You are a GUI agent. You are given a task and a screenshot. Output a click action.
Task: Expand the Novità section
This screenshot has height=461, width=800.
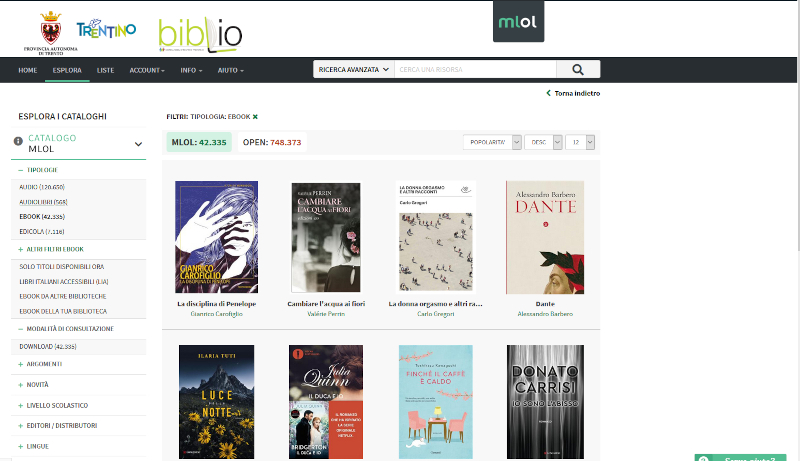33,385
